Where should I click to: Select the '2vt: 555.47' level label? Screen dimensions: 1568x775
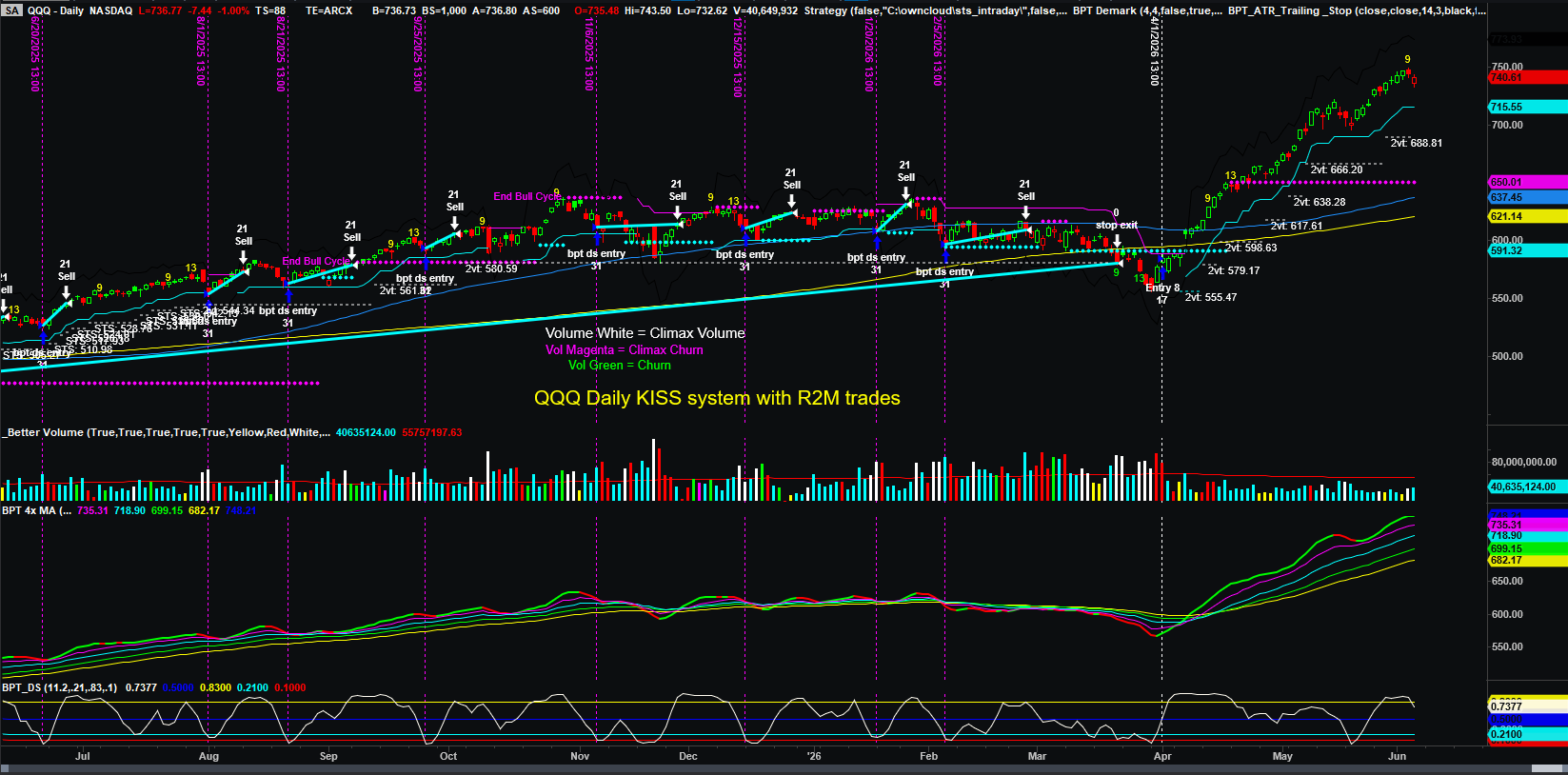pyautogui.click(x=1211, y=297)
